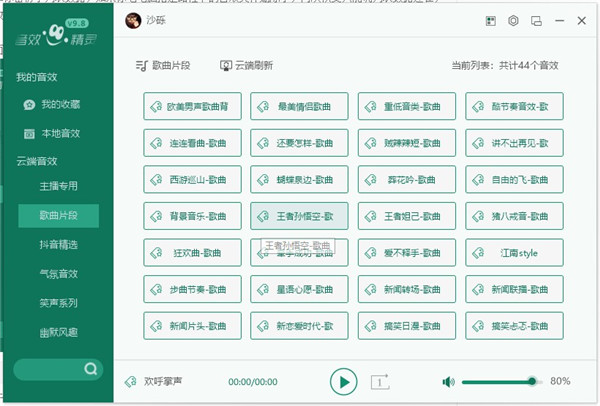Toggle the single-loop repeat icon
This screenshot has width=600, height=406.
380,381
